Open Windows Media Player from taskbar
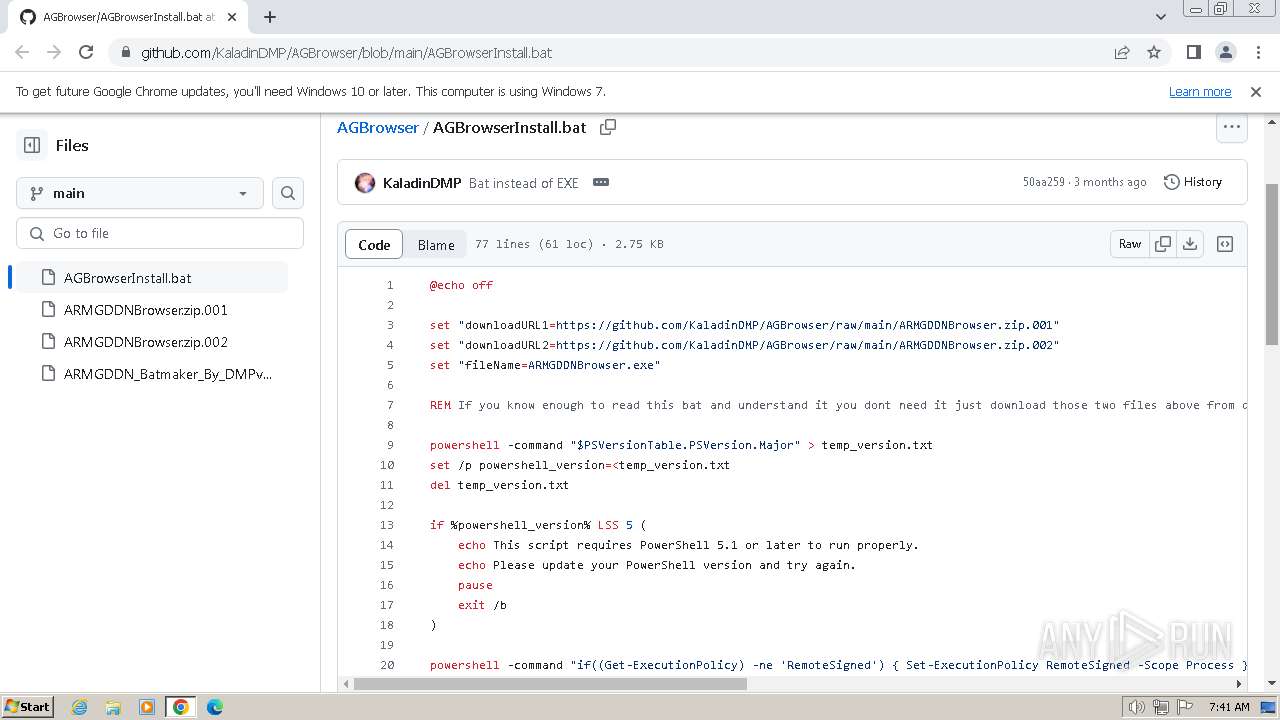This screenshot has width=1280, height=720. [x=147, y=707]
